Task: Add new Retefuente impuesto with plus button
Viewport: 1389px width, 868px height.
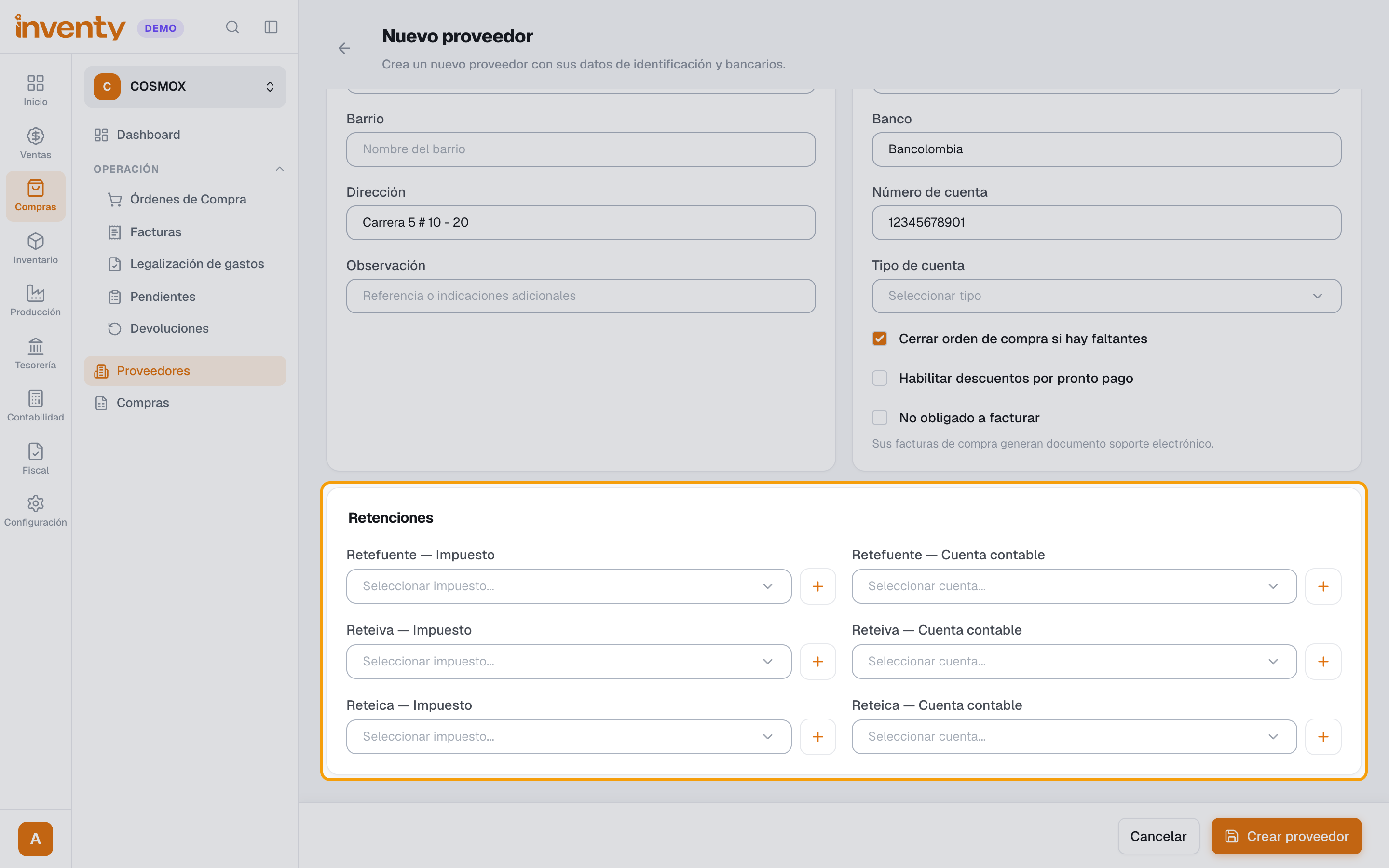Action: [818, 586]
